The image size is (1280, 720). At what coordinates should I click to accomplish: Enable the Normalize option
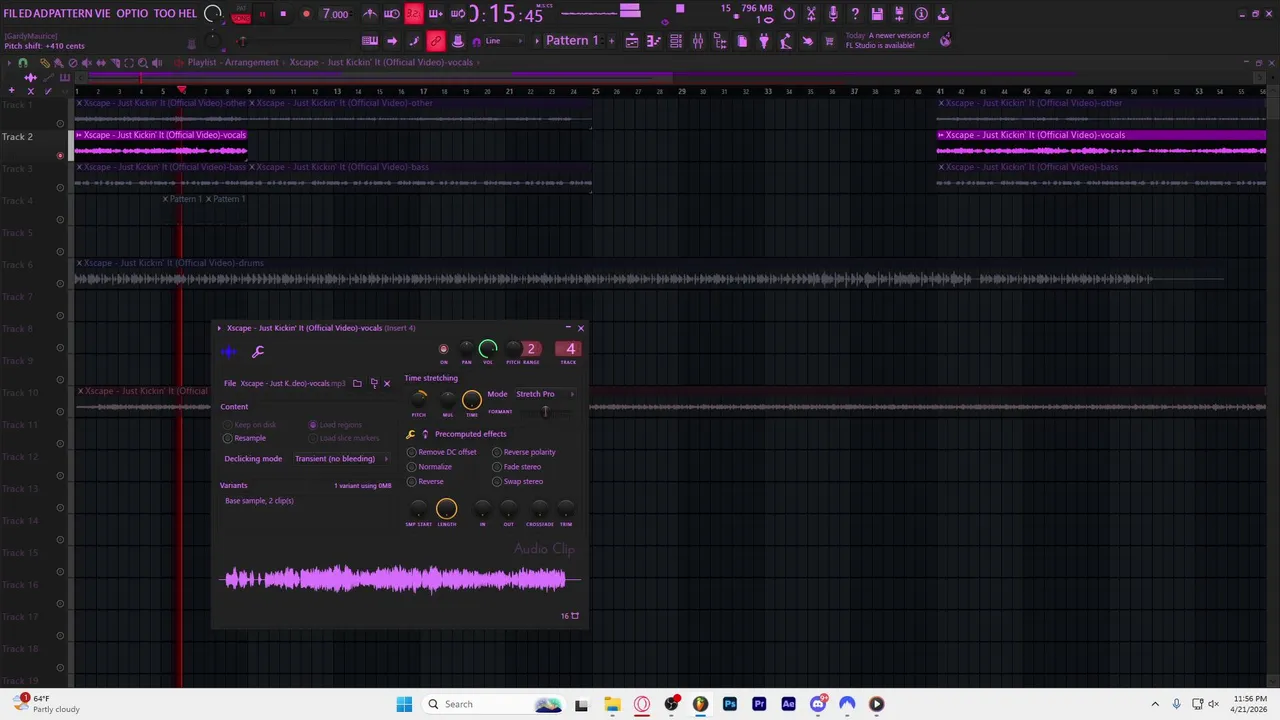tap(429, 467)
